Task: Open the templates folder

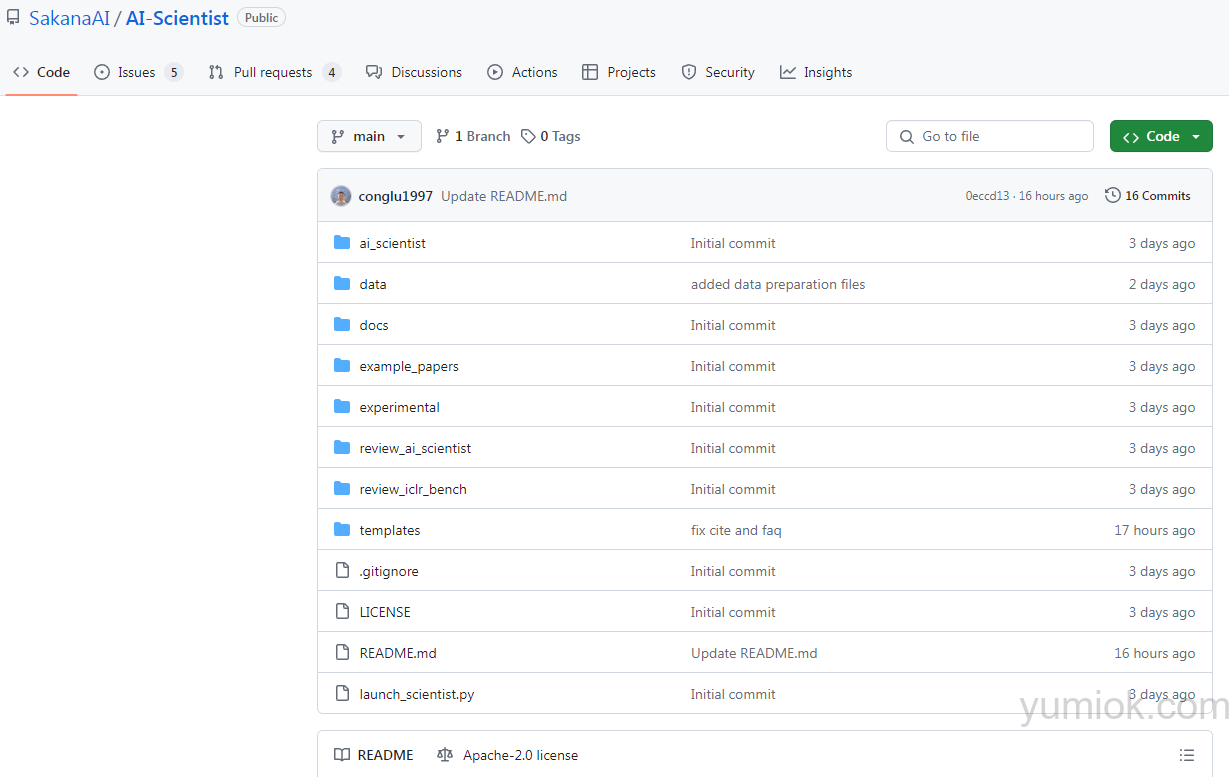Action: coord(390,530)
